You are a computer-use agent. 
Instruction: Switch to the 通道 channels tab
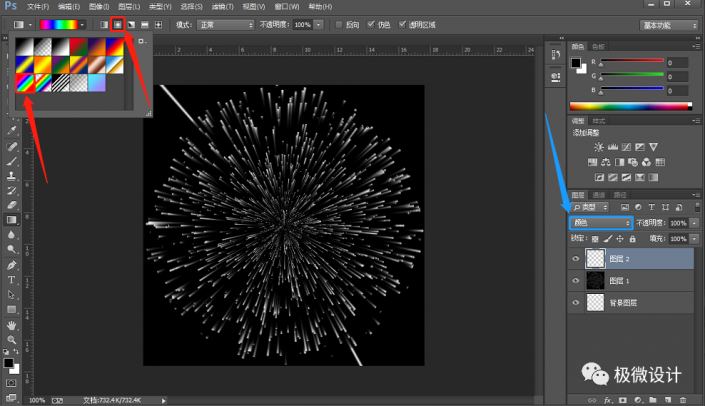(599, 194)
